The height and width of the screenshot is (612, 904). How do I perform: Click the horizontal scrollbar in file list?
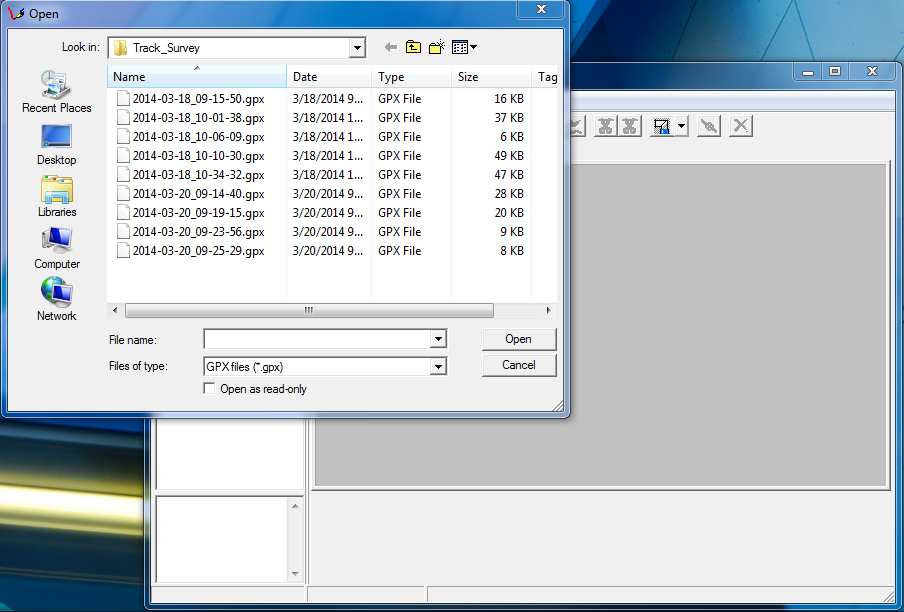click(x=308, y=310)
